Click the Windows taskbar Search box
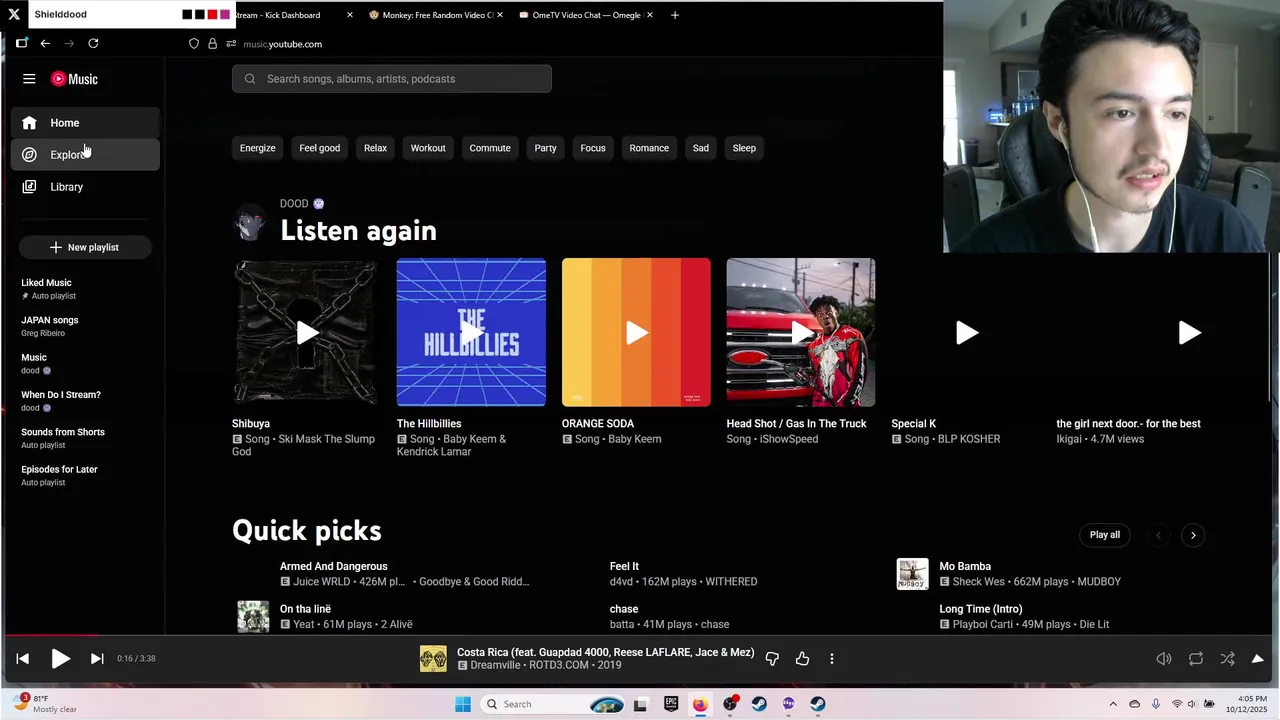 [552, 704]
